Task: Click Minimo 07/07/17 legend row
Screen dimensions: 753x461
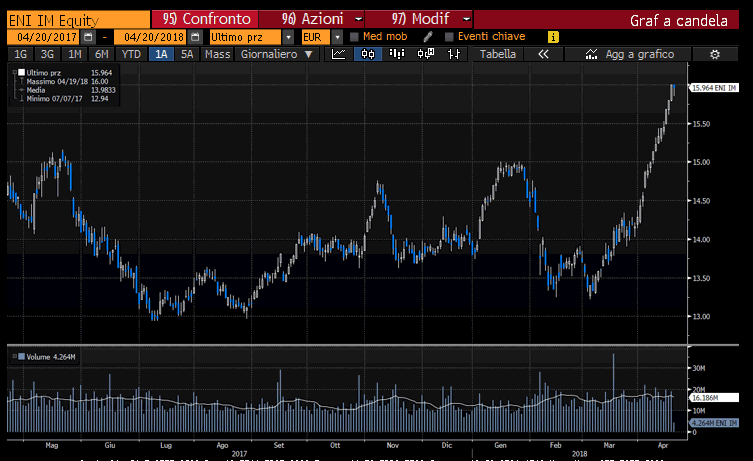Action: pos(67,99)
